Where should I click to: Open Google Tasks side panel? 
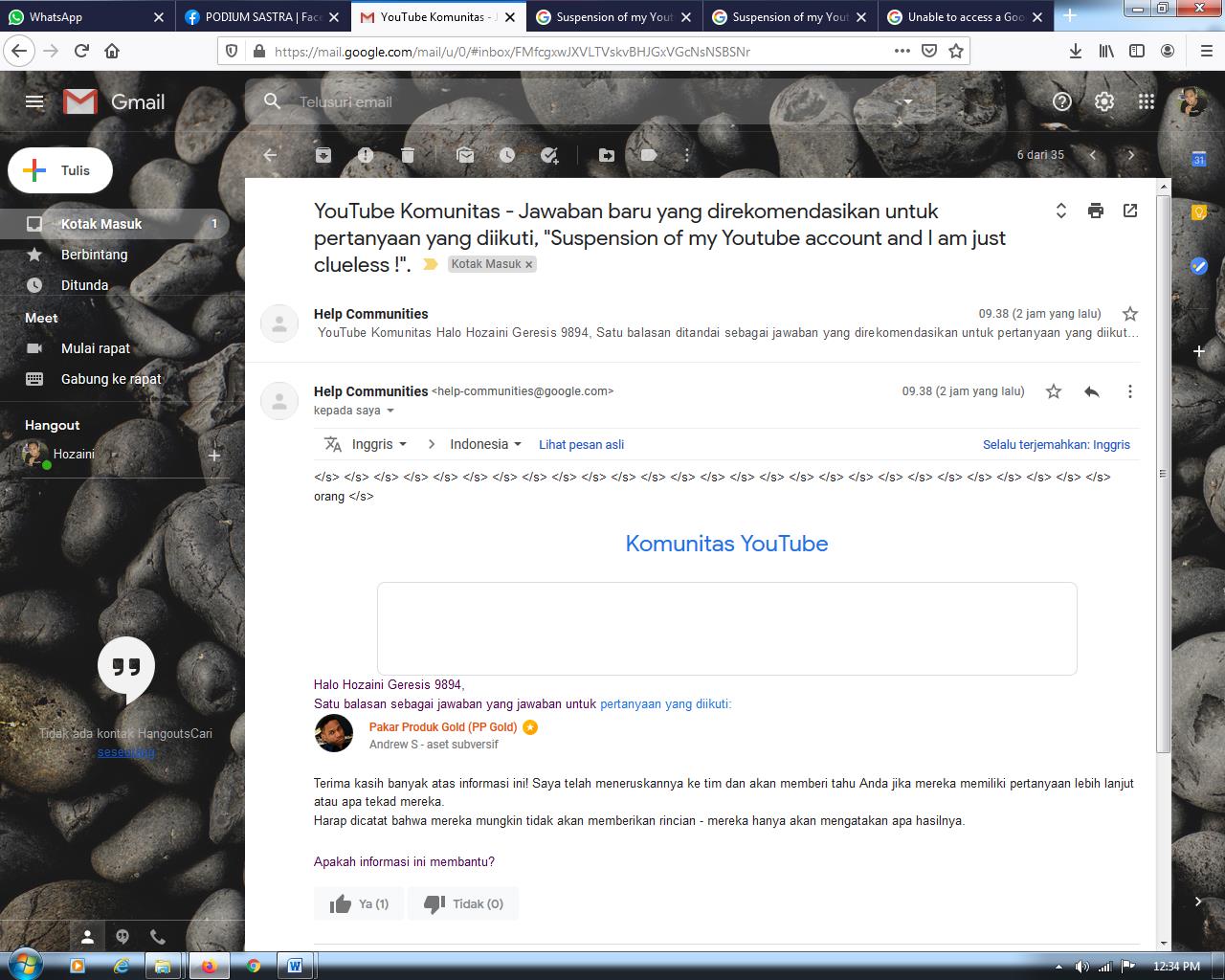tap(1198, 266)
